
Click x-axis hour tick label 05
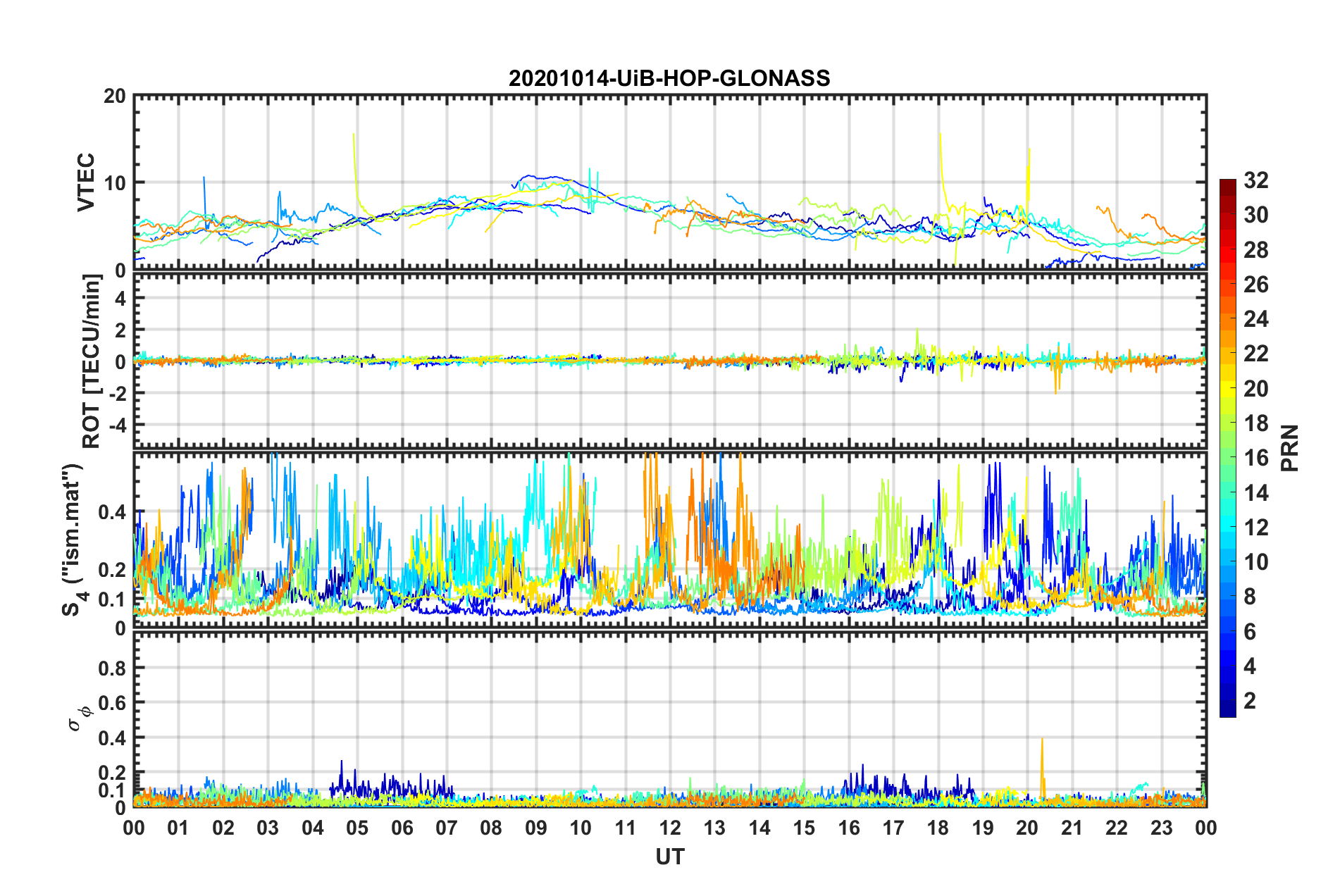(357, 828)
